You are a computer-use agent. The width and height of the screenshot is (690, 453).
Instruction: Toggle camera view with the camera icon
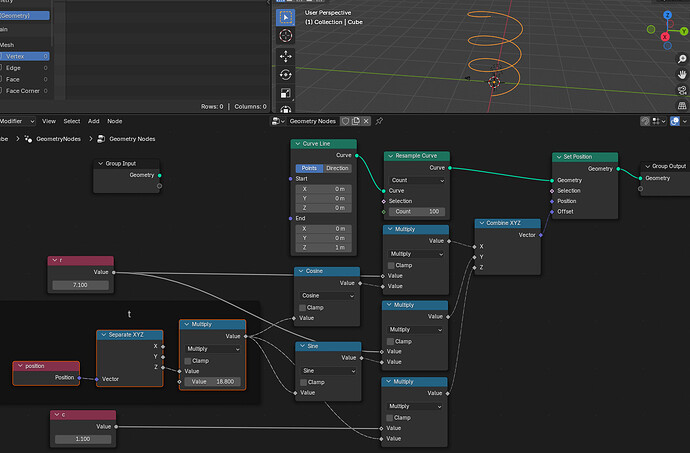(682, 90)
